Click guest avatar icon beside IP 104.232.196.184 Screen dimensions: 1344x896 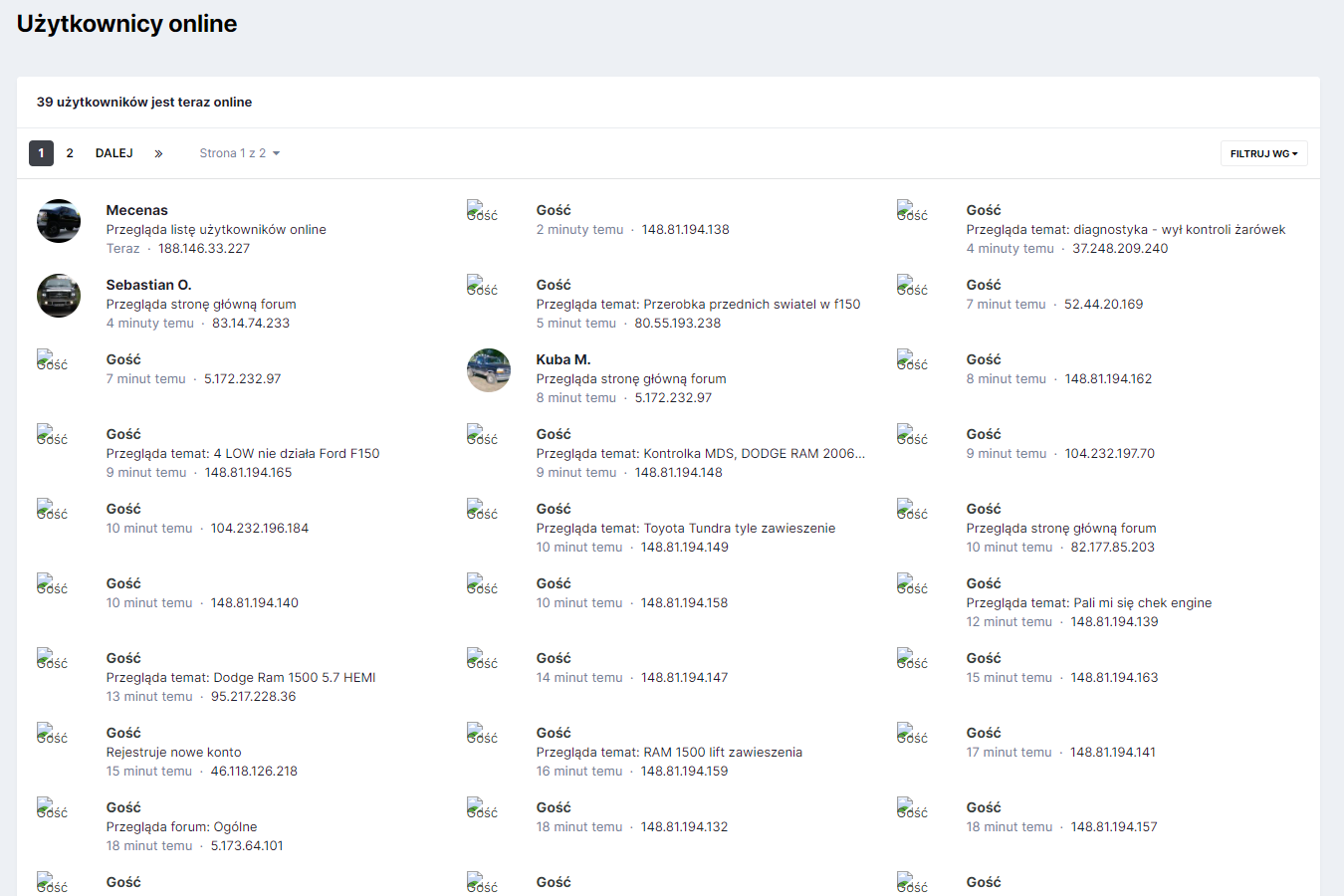tap(52, 510)
